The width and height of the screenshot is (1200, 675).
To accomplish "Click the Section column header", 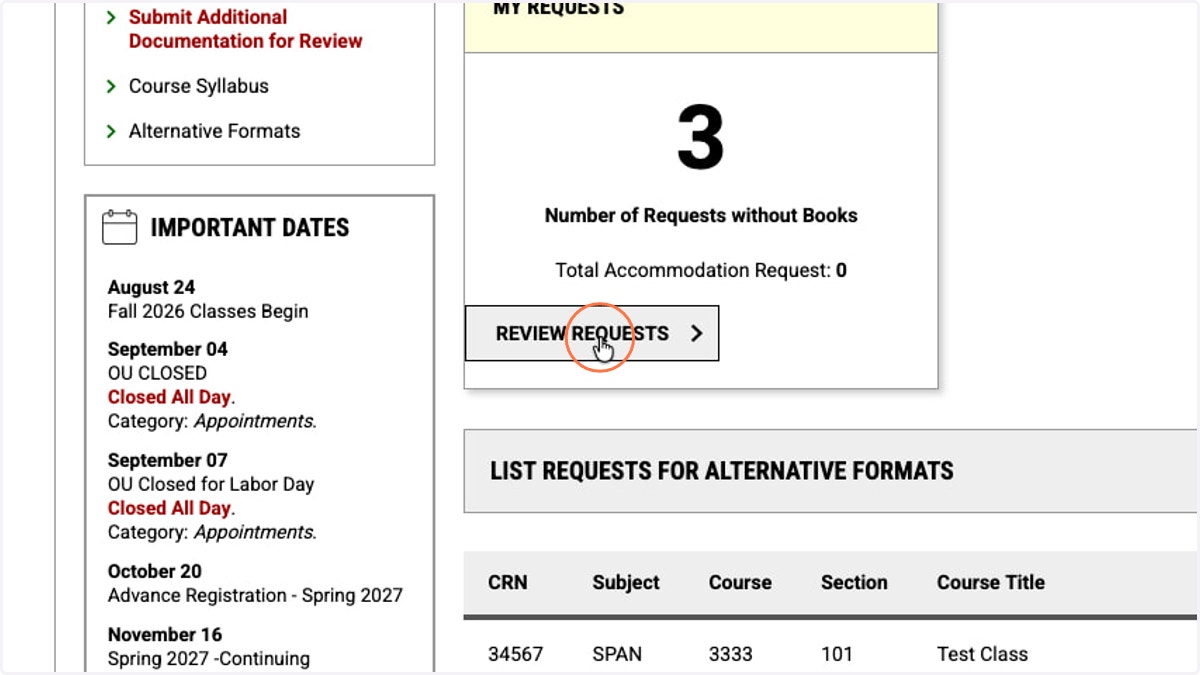I will pos(854,582).
